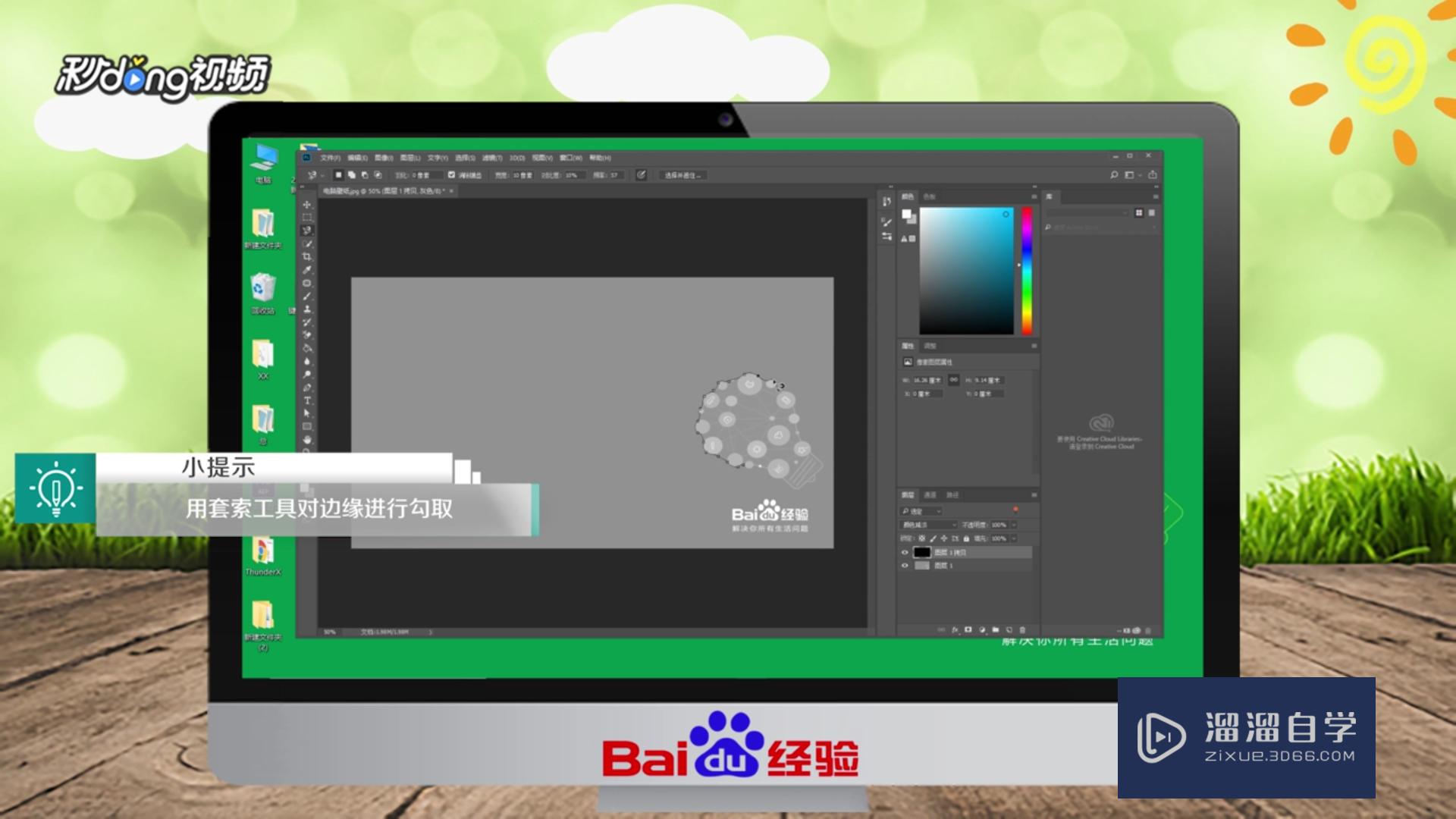Screen dimensions: 1456x819
Task: Open the Edit menu
Action: pos(357,158)
